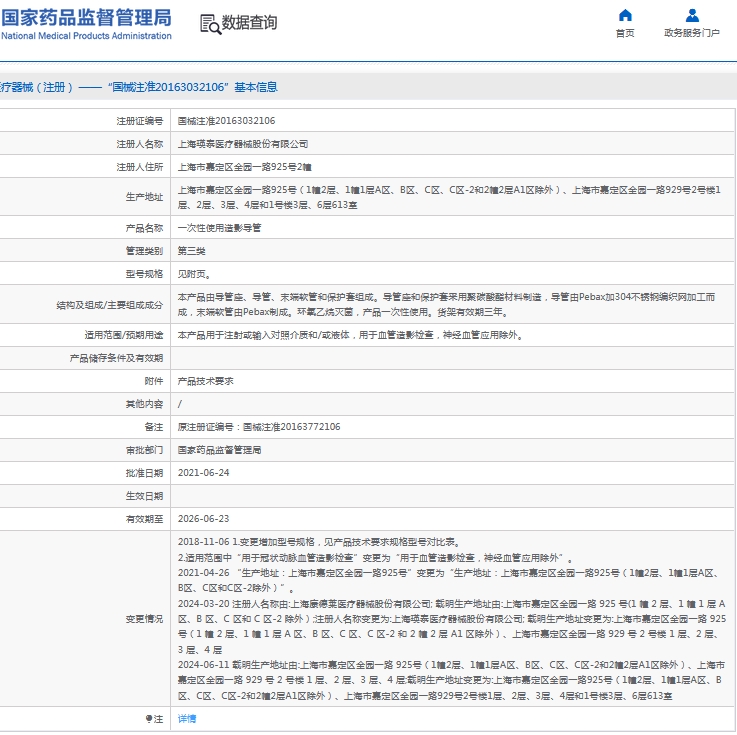Viewport: 737px width, 735px height.
Task: Click the slash value in 其他内容 row
Action: (180, 404)
